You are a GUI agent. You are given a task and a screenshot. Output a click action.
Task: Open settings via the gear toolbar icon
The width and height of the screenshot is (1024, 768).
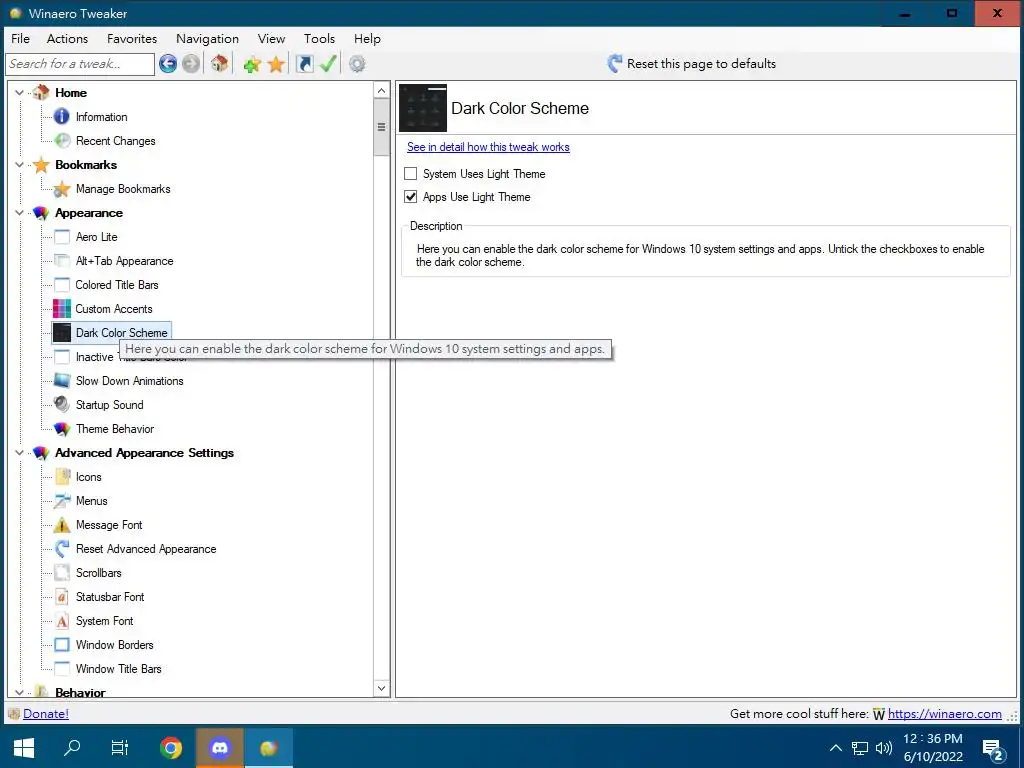[357, 64]
